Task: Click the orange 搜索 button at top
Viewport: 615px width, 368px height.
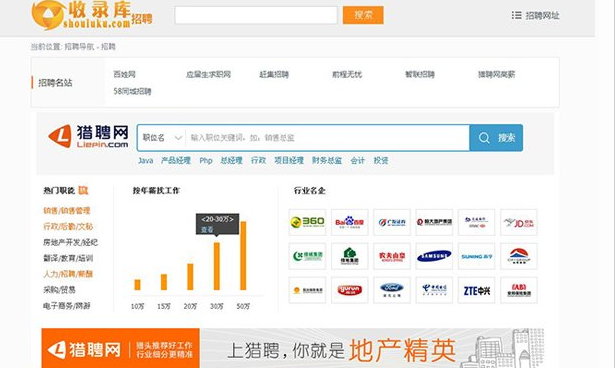Action: pyautogui.click(x=363, y=15)
